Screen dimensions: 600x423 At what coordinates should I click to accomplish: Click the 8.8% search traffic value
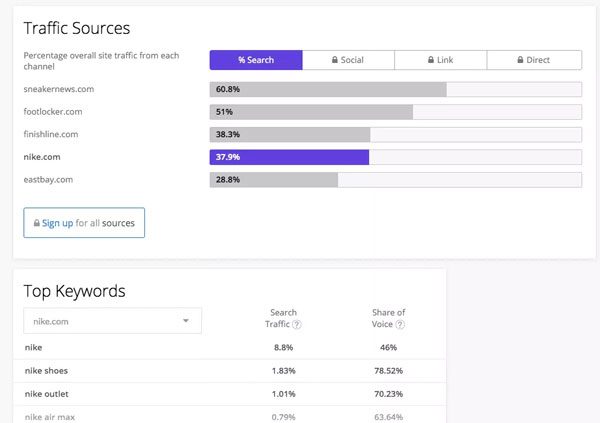tap(284, 348)
